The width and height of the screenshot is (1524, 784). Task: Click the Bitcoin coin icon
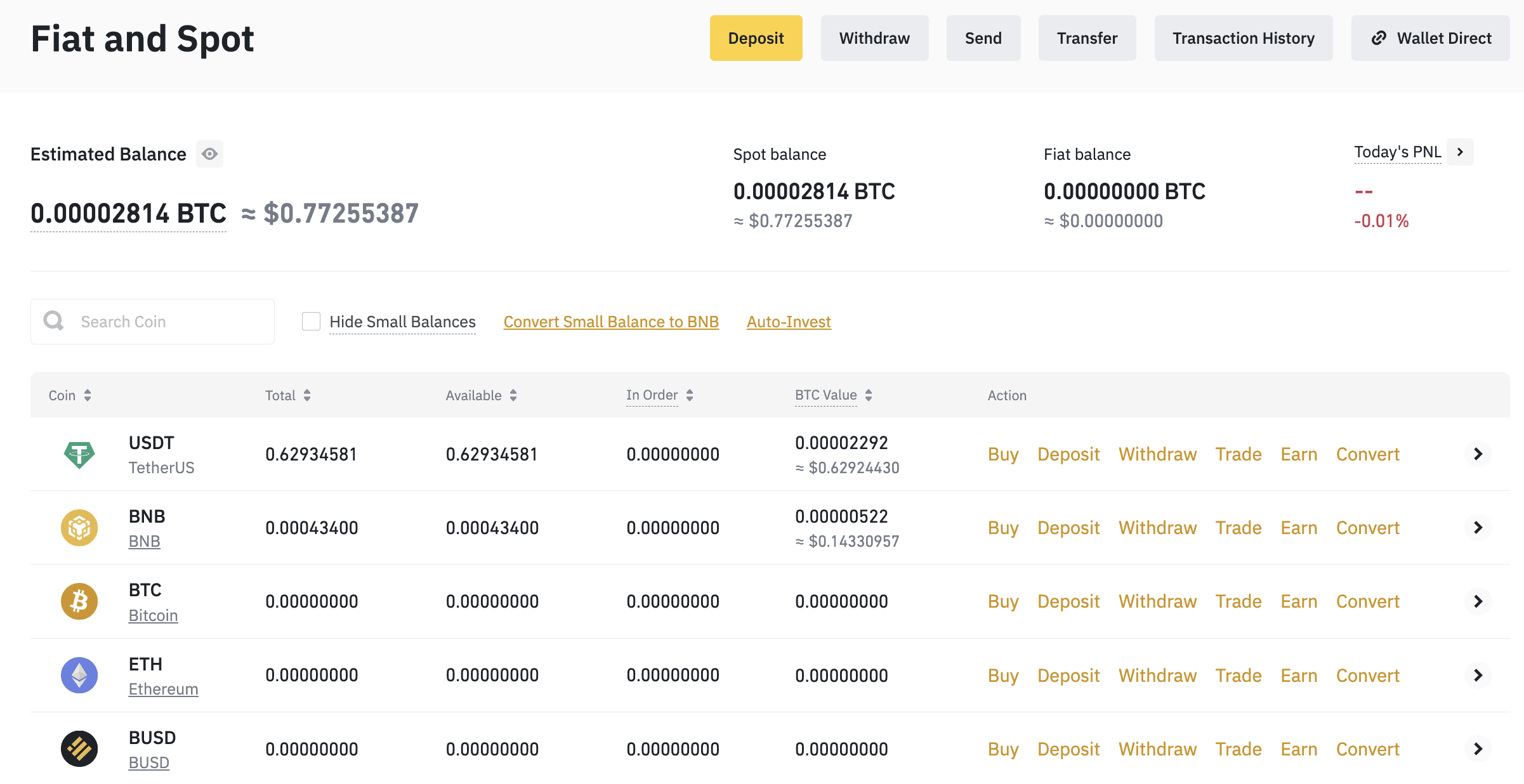79,601
